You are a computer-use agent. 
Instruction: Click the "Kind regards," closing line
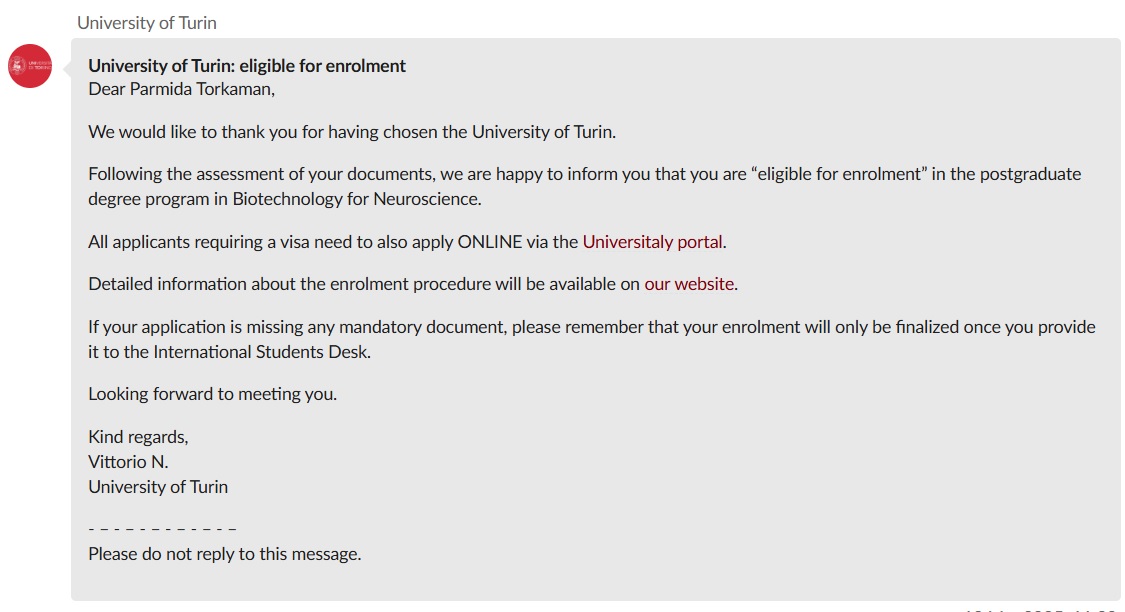pos(138,437)
